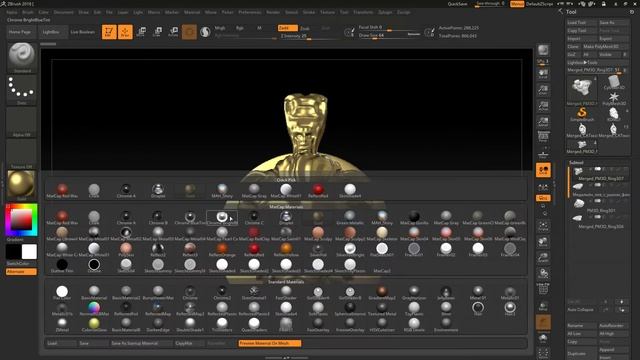Open the Standard brush picker thumbnail
The image size is (640, 360).
(22, 57)
